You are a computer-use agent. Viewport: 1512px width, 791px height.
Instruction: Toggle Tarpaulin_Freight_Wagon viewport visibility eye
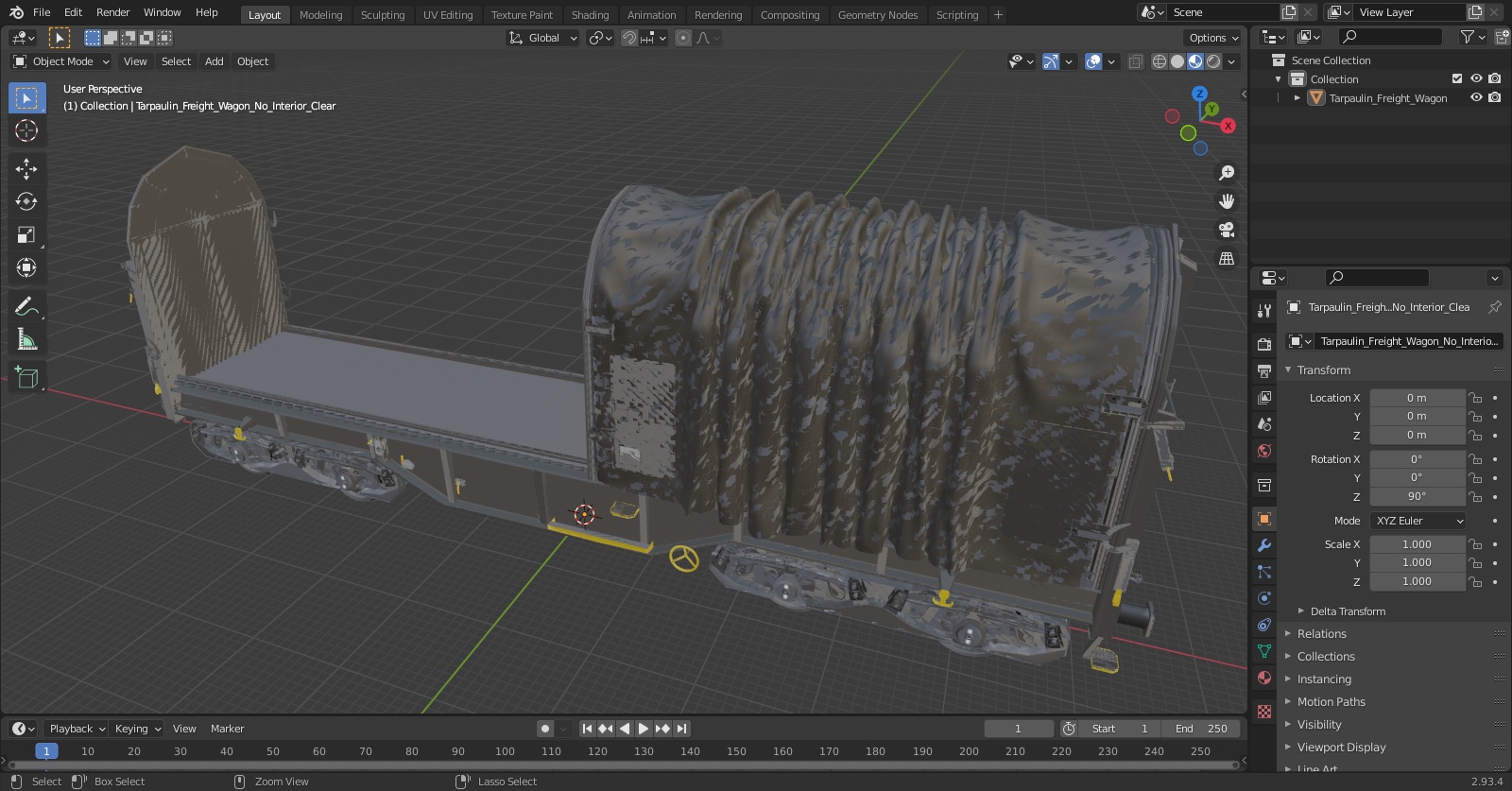point(1476,97)
